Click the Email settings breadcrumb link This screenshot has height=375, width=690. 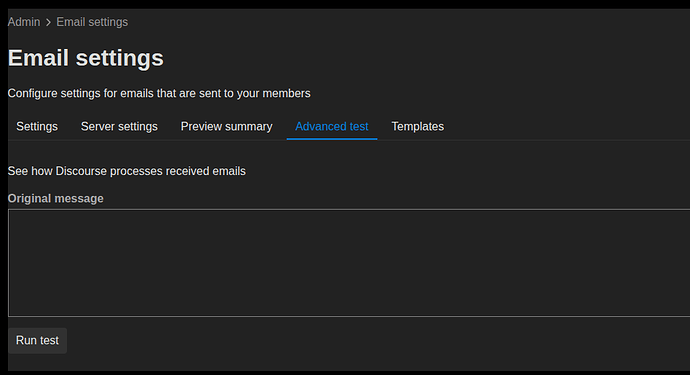pos(92,22)
